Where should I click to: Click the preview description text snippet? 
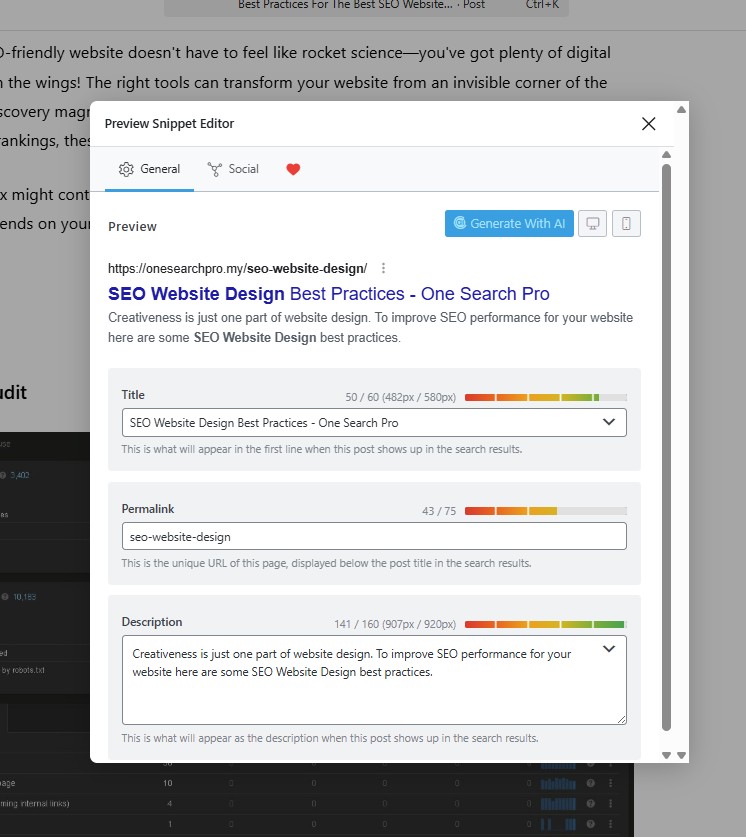click(x=370, y=328)
